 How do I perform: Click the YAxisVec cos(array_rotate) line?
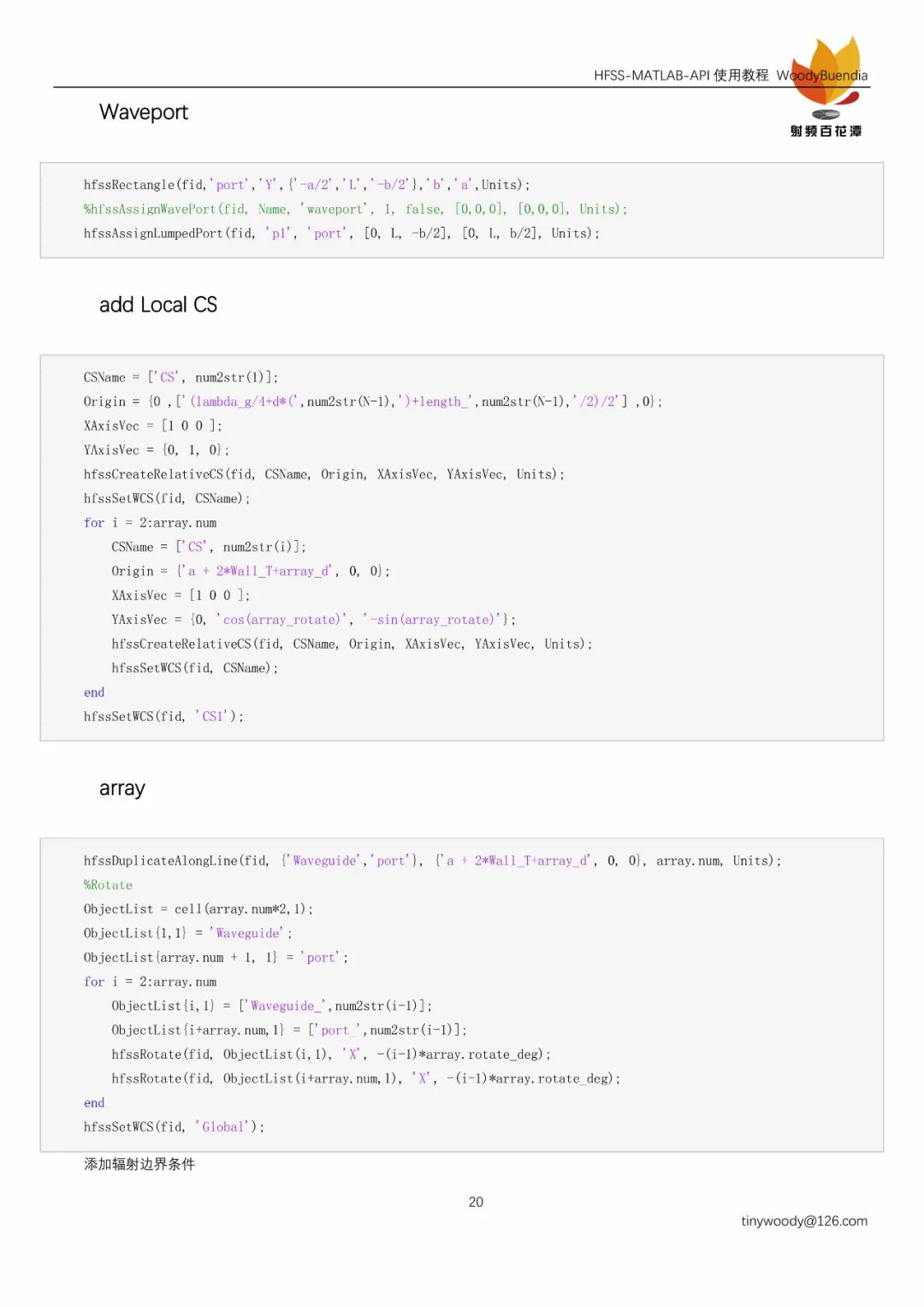pos(313,620)
